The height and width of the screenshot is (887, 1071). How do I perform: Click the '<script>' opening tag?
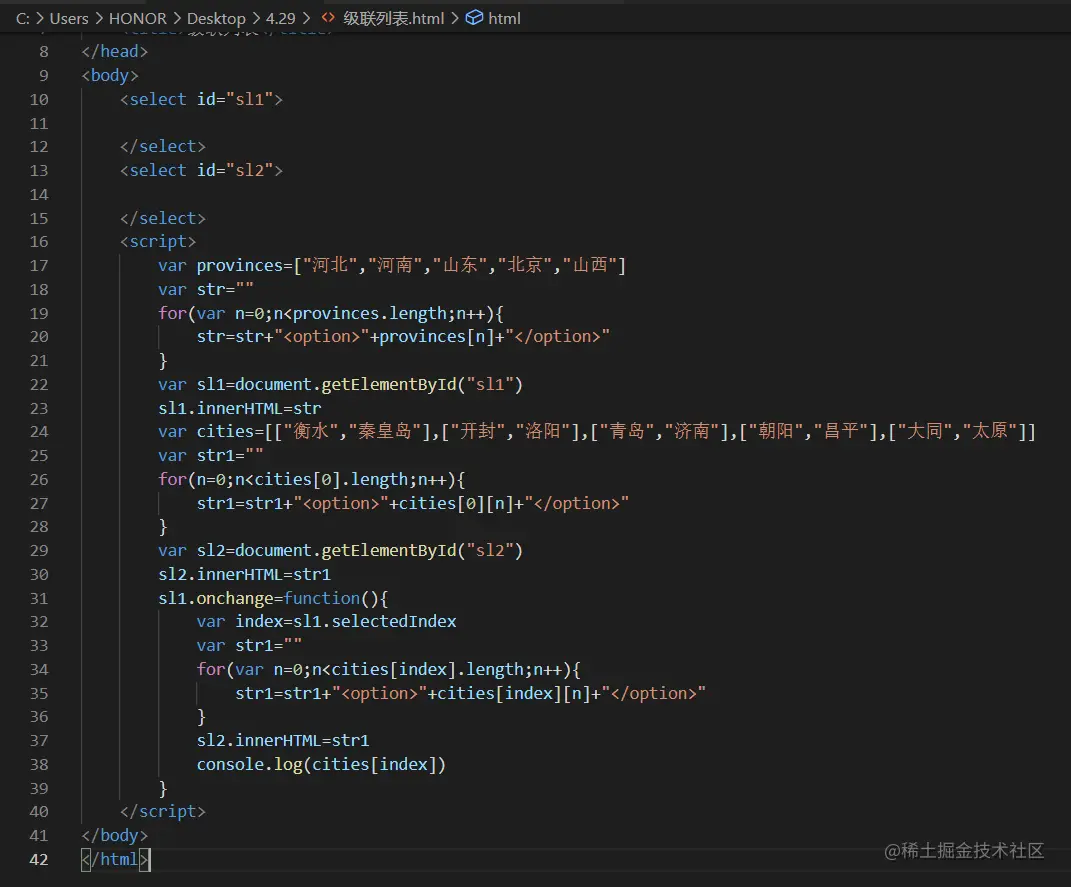click(x=158, y=242)
